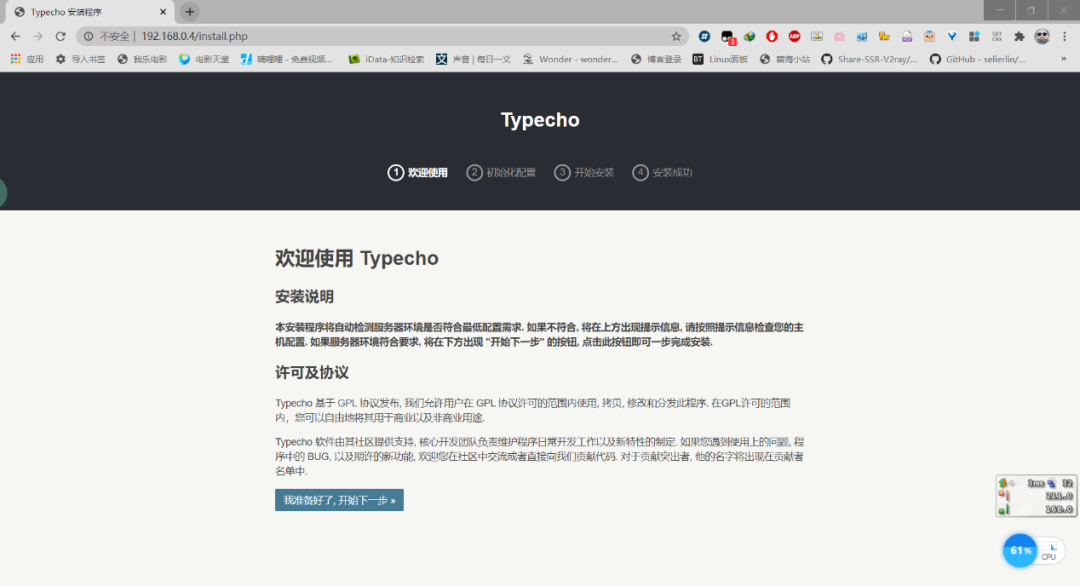Open the 导入书签 bookmark
The height and width of the screenshot is (586, 1080).
click(x=81, y=59)
